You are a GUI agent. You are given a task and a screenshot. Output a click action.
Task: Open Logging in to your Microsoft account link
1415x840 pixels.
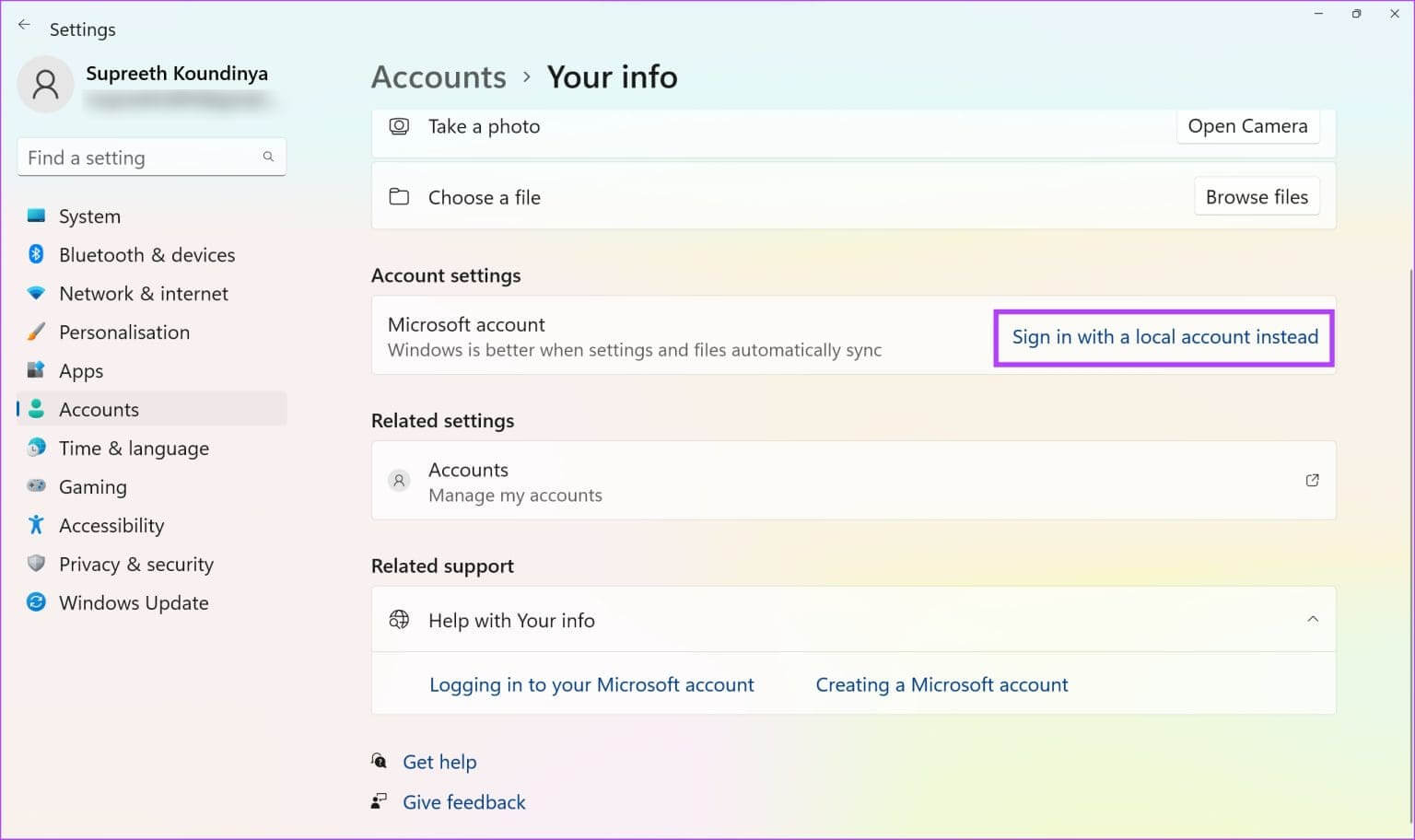(x=591, y=684)
